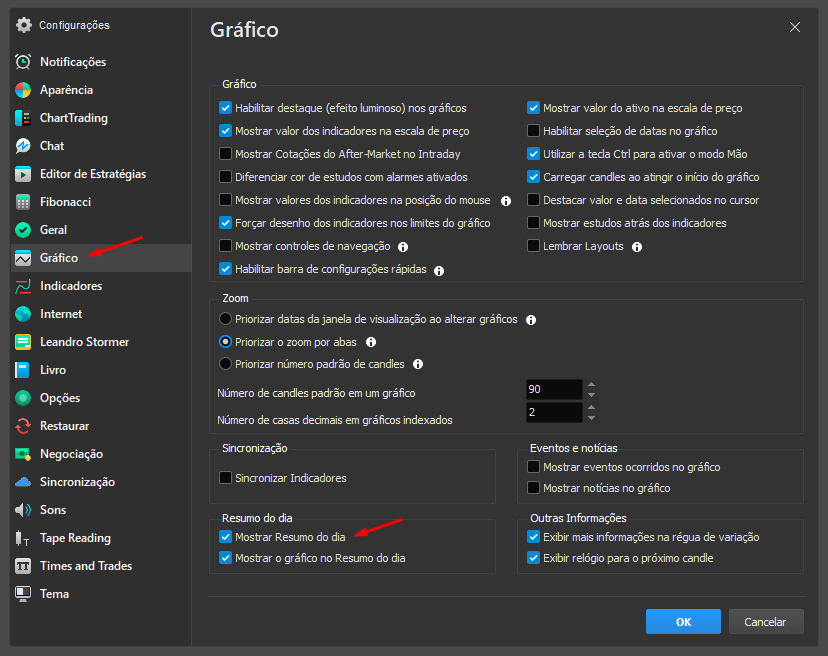Viewport: 828px width, 656px height.
Task: Click info icon beside Mostrar valores dos indicadores
Action: pyautogui.click(x=506, y=201)
